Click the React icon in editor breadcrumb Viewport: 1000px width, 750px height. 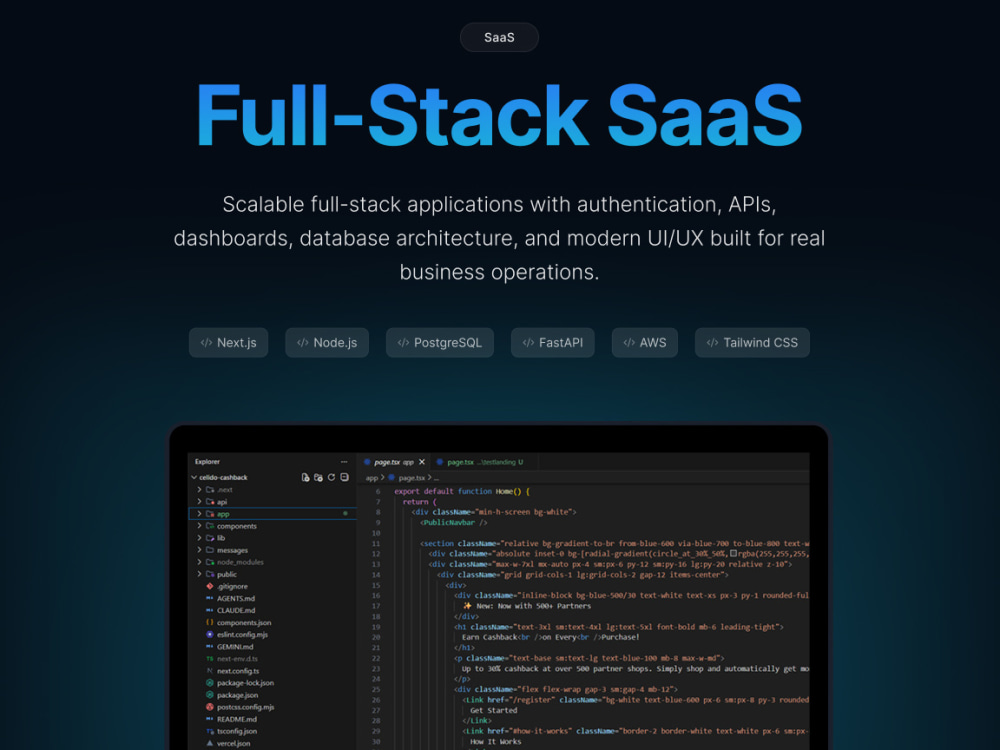tap(392, 478)
